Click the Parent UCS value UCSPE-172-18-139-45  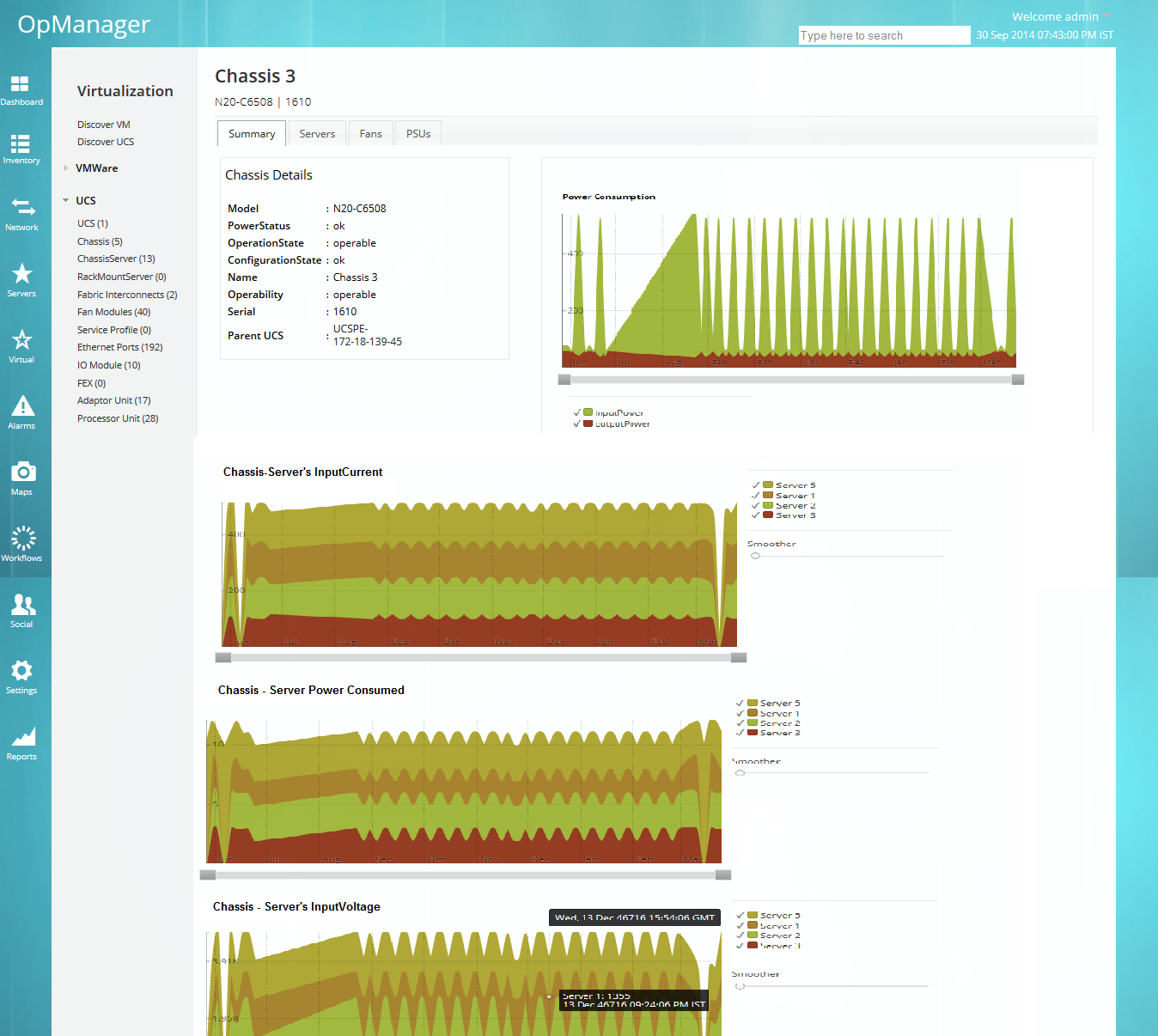point(368,335)
